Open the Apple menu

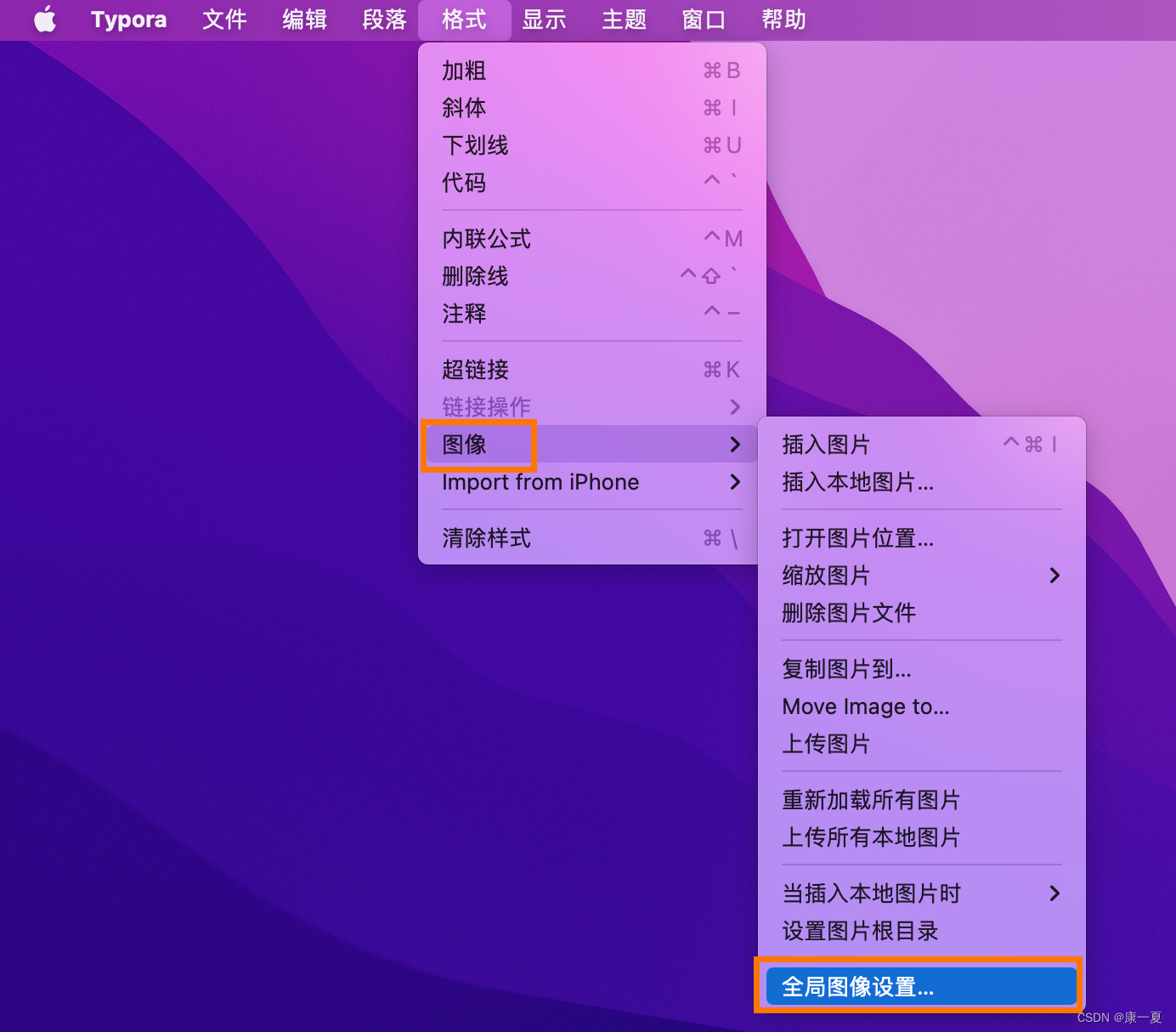pyautogui.click(x=45, y=20)
